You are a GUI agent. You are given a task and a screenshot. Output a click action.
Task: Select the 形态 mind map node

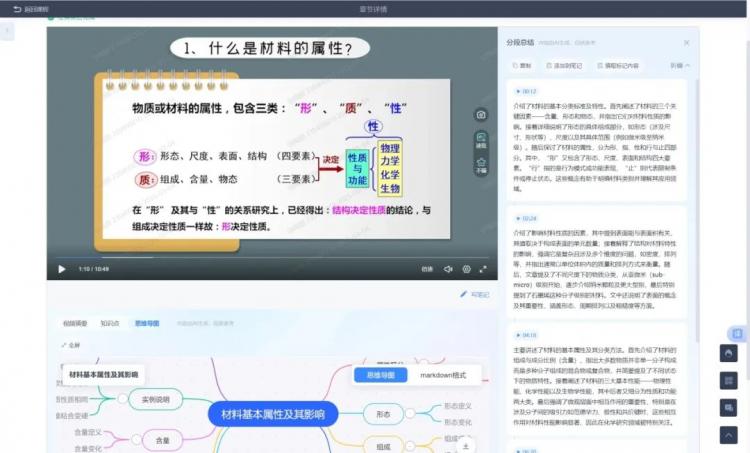tap(383, 414)
